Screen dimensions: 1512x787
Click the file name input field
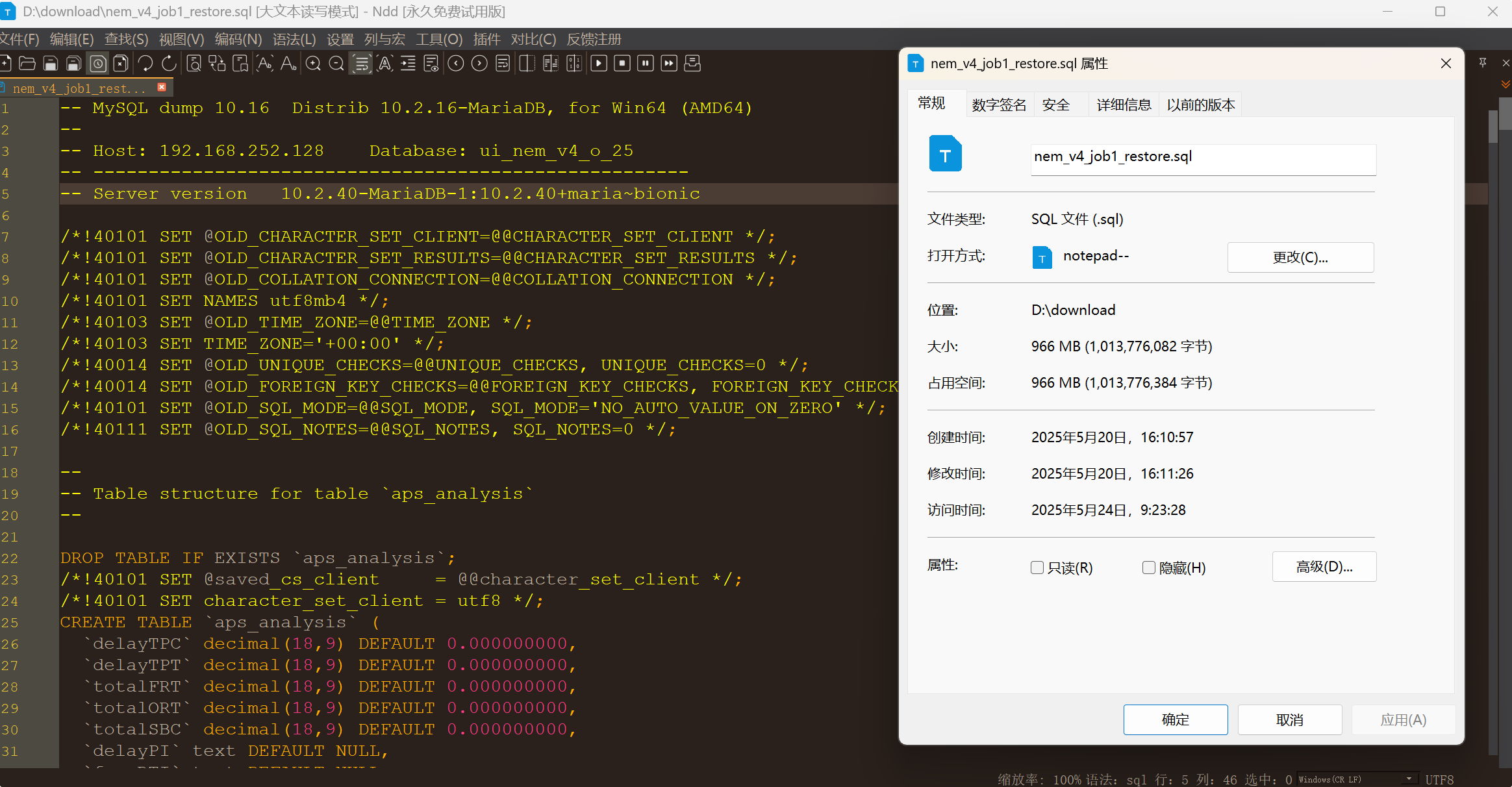pos(1203,158)
